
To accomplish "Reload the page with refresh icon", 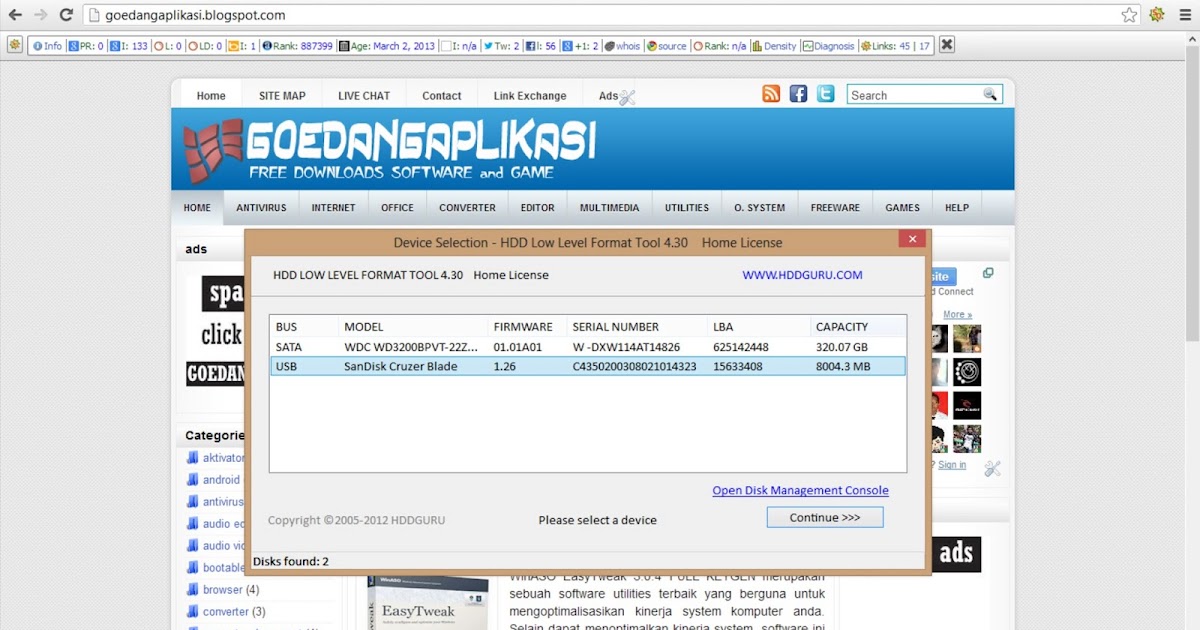I will [x=66, y=15].
